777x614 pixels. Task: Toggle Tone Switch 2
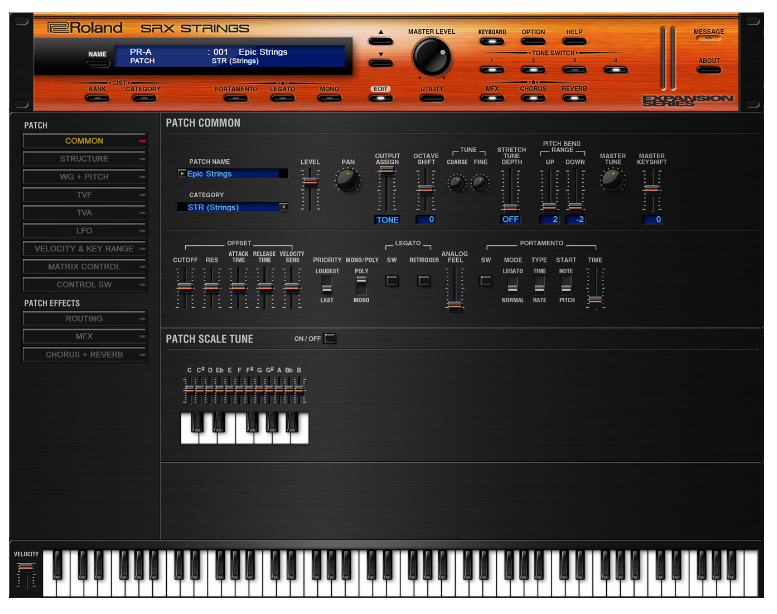(x=533, y=70)
